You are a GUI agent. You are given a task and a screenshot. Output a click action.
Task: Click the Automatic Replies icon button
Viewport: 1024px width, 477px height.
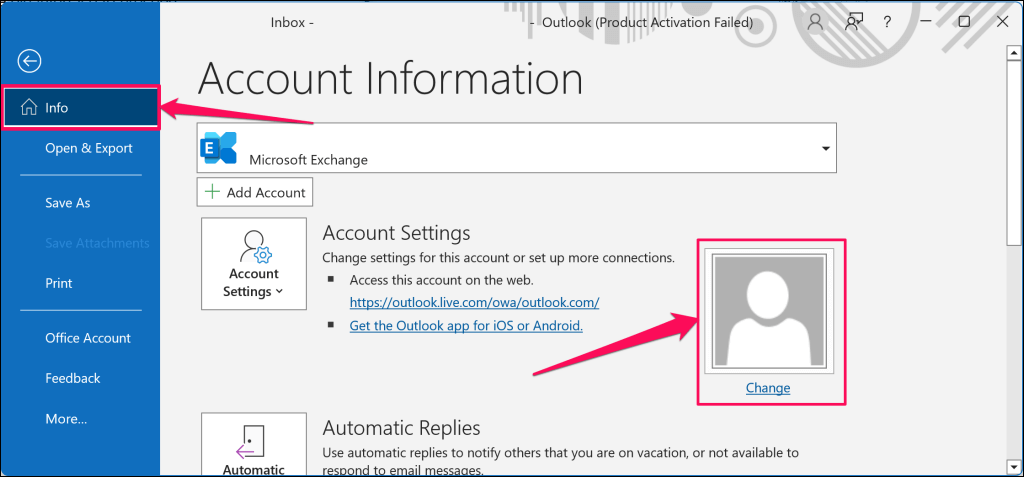click(254, 446)
